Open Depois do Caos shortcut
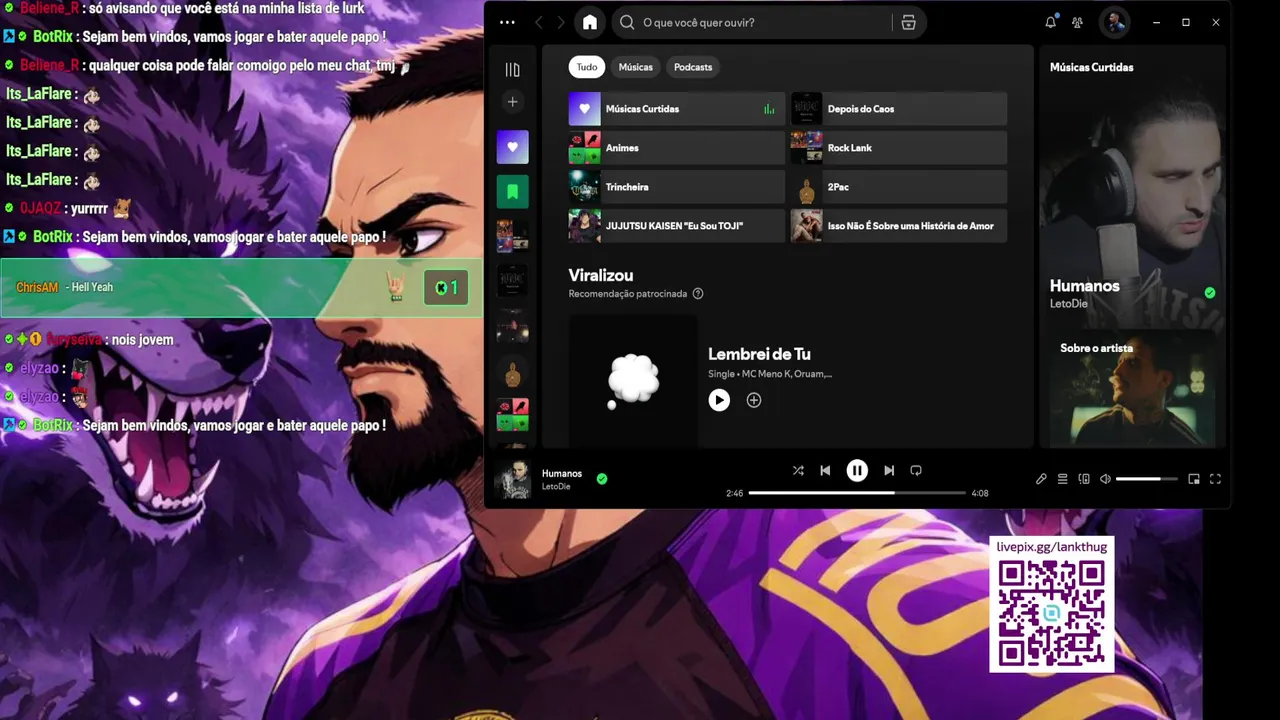The width and height of the screenshot is (1280, 720). pos(899,109)
